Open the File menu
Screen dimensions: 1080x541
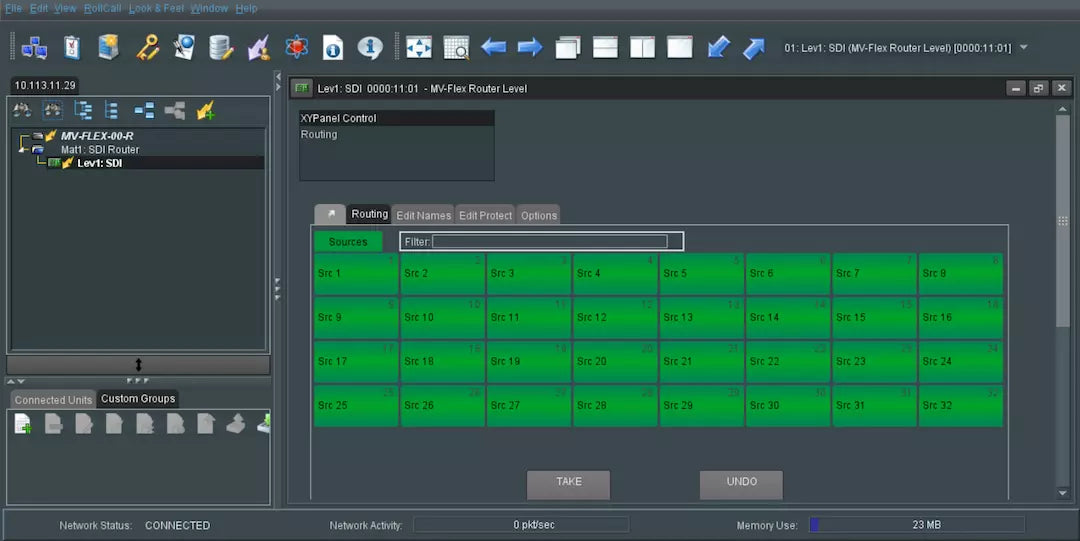[14, 8]
